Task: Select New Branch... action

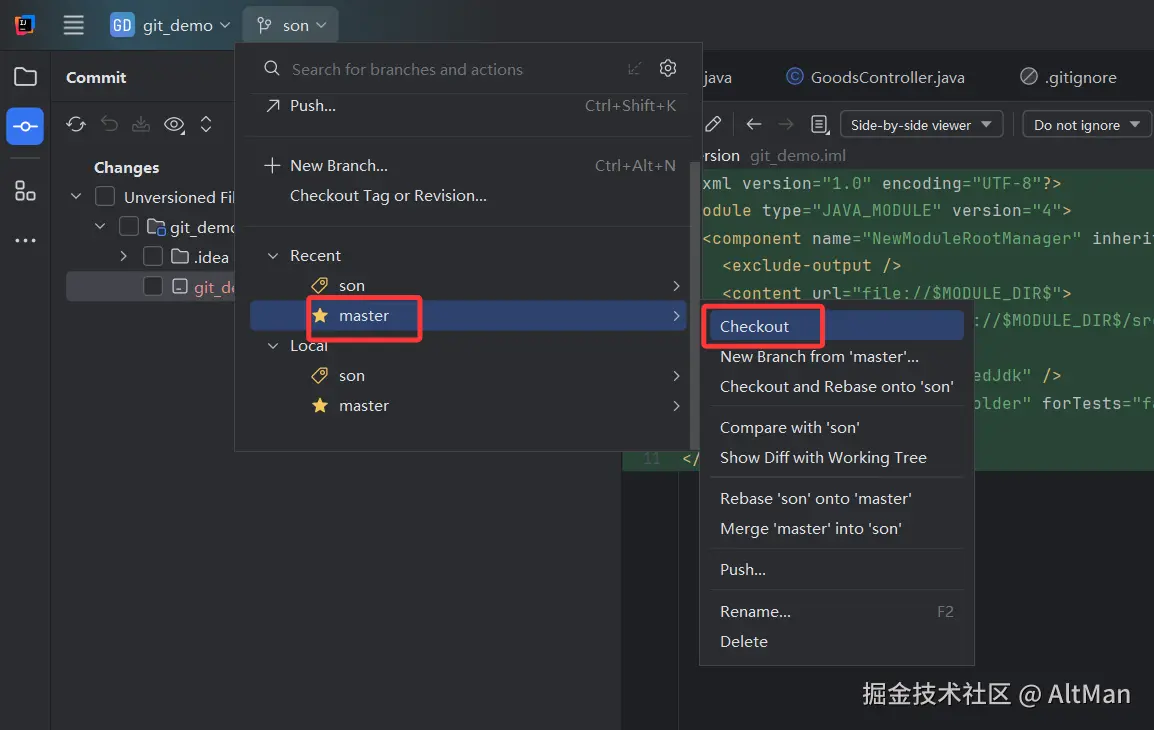Action: pyautogui.click(x=468, y=166)
